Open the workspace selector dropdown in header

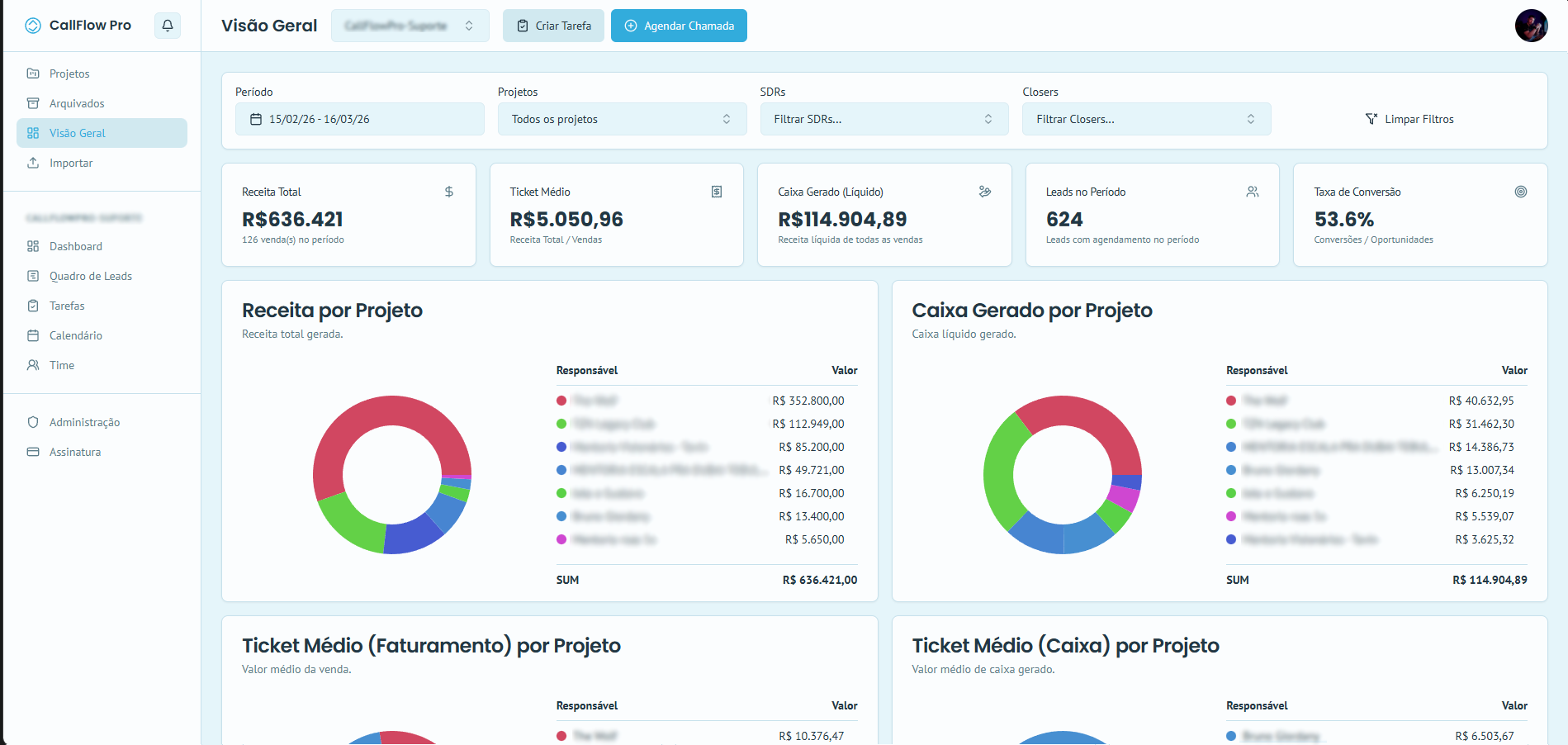(x=410, y=26)
